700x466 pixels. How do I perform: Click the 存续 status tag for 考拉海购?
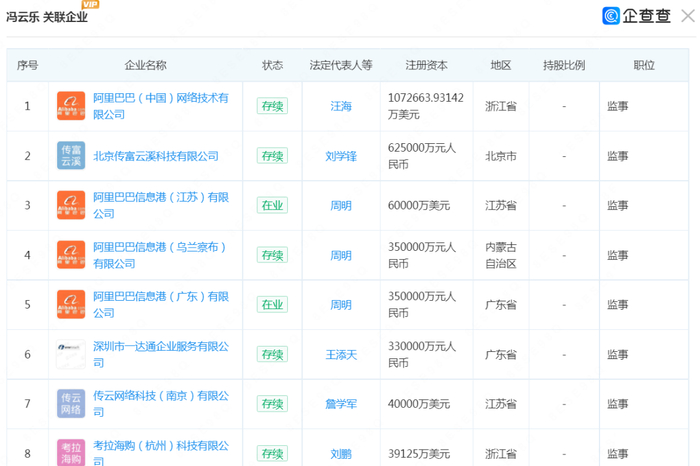coord(272,454)
